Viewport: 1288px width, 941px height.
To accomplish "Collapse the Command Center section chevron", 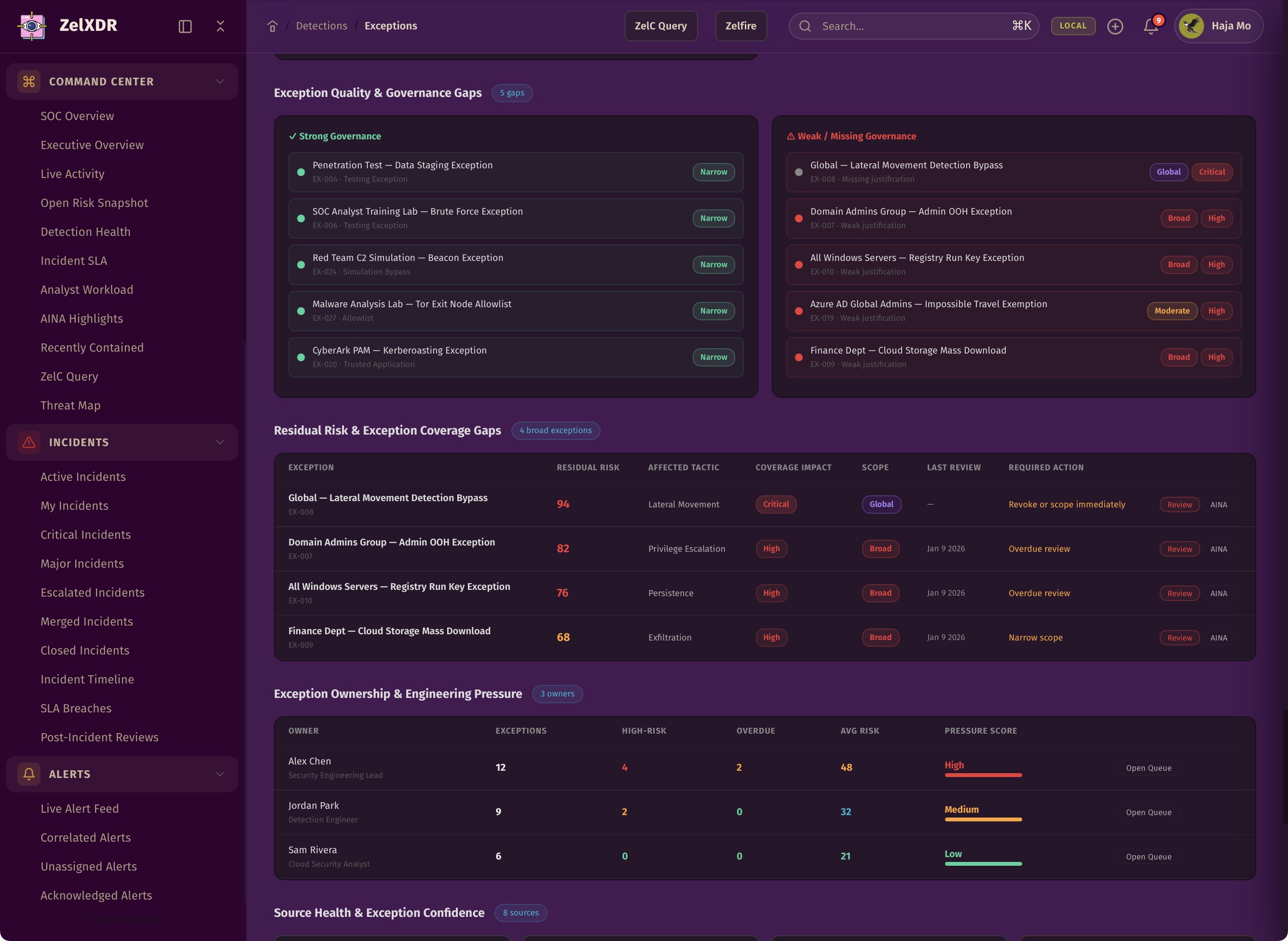I will [x=220, y=82].
